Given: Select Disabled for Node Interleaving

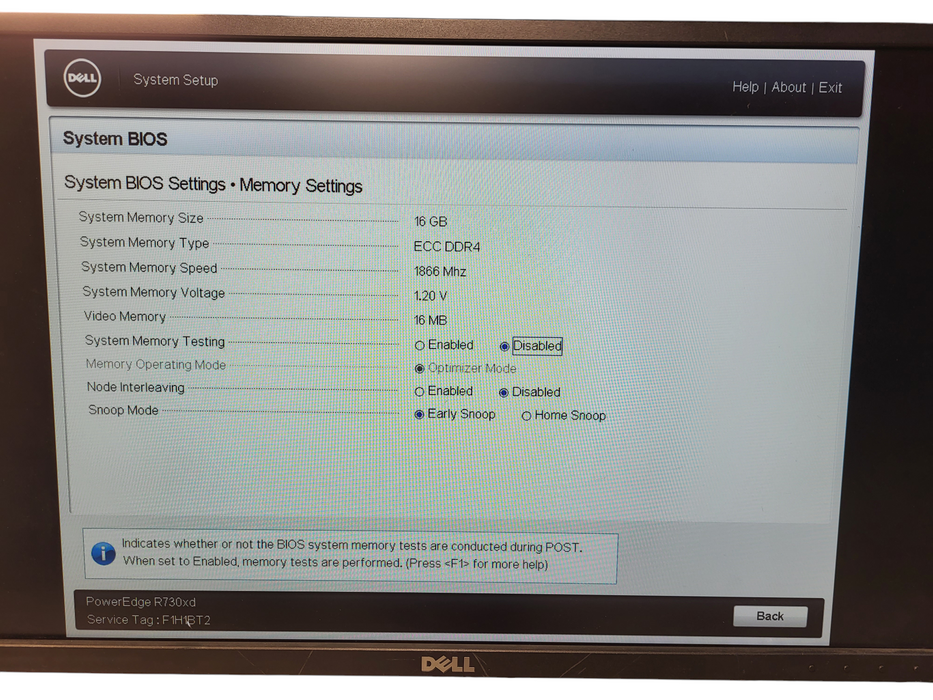Looking at the screenshot, I should 503,392.
